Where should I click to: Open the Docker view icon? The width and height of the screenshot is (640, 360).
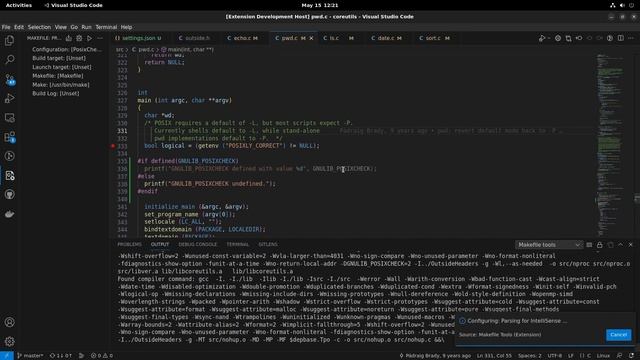pyautogui.click(x=9, y=214)
